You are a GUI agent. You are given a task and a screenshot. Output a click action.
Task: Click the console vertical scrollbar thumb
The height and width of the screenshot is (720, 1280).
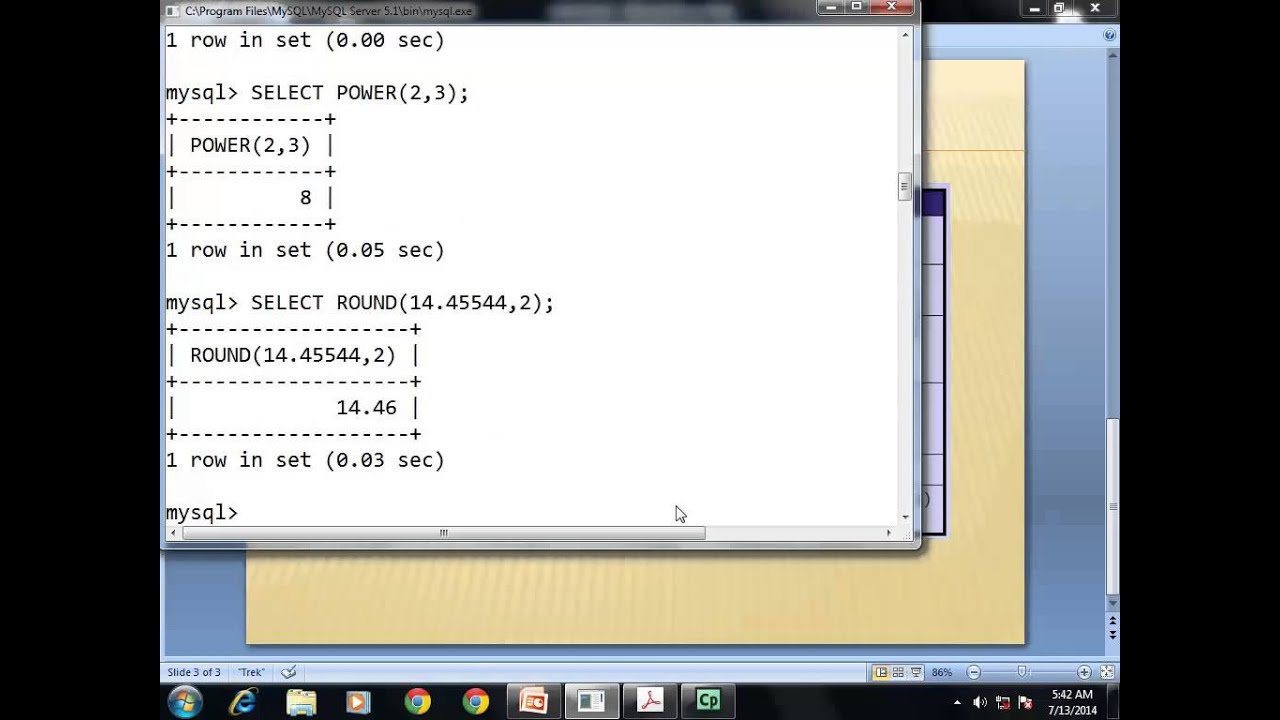click(x=904, y=187)
